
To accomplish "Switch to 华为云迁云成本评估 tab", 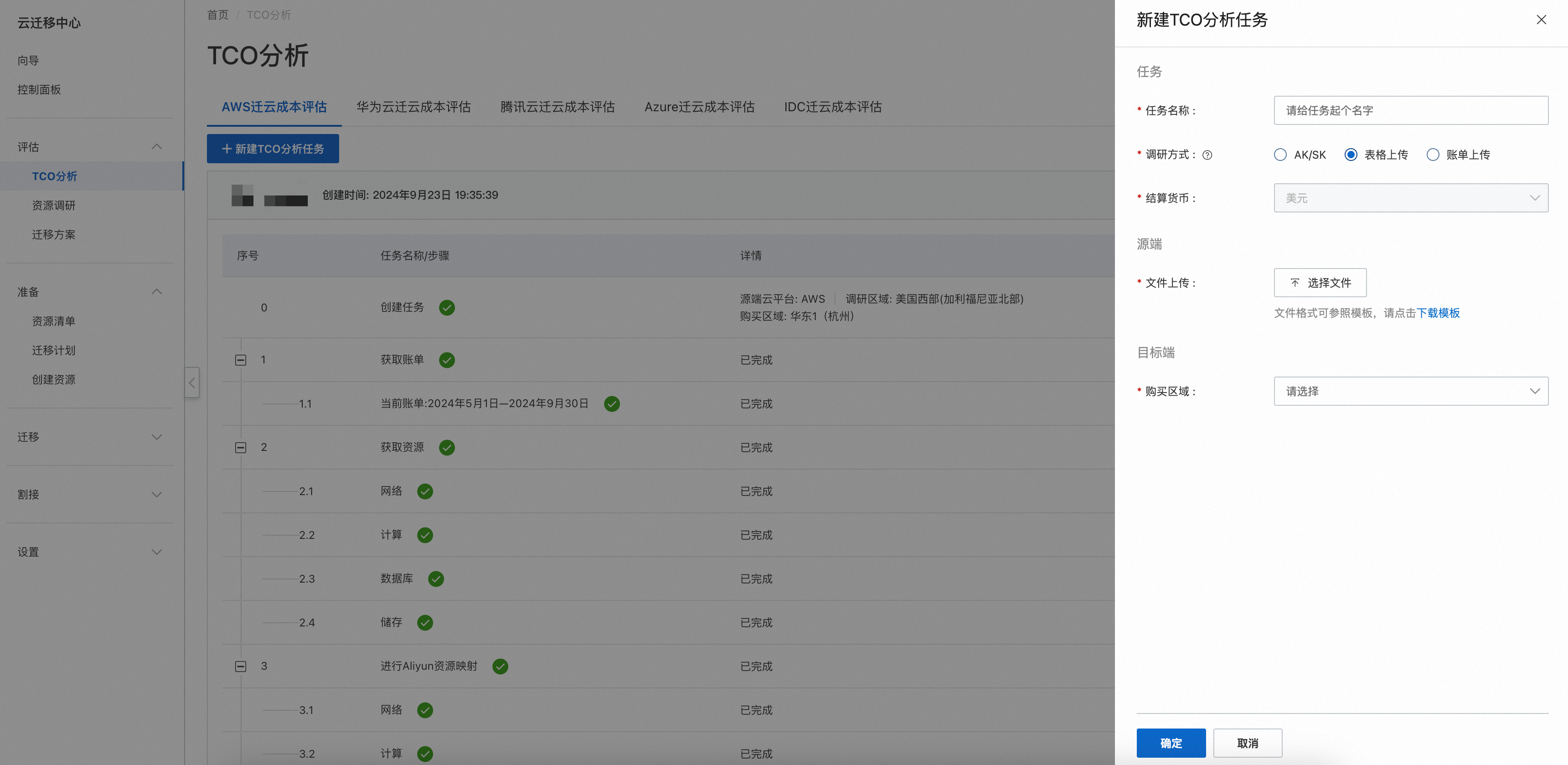I will [x=413, y=107].
